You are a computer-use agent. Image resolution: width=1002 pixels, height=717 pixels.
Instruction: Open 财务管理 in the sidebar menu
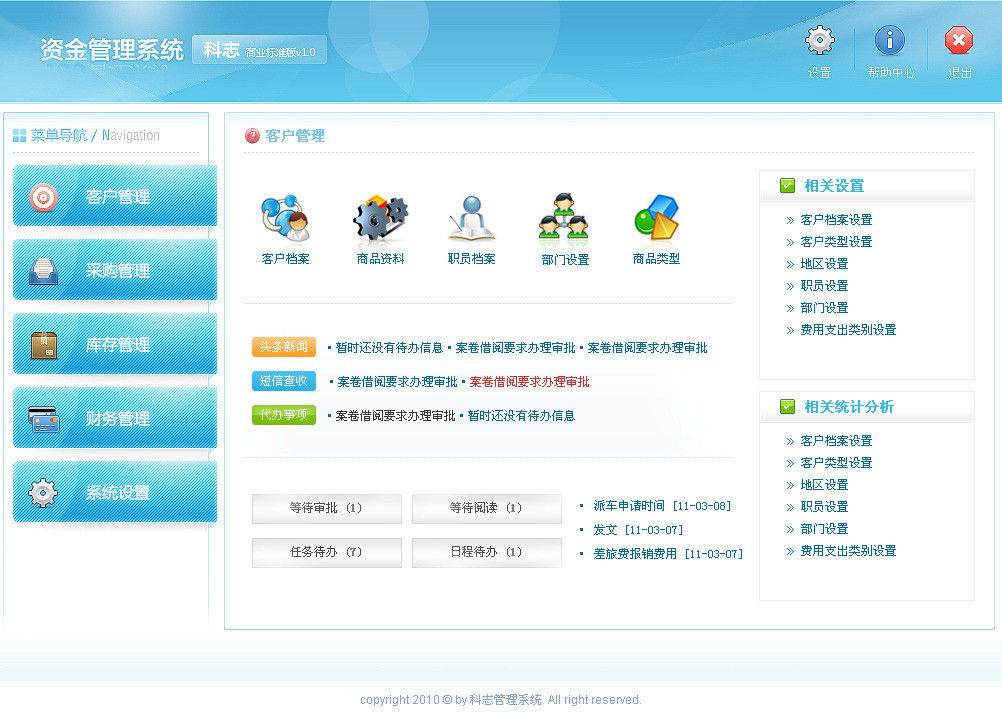115,419
